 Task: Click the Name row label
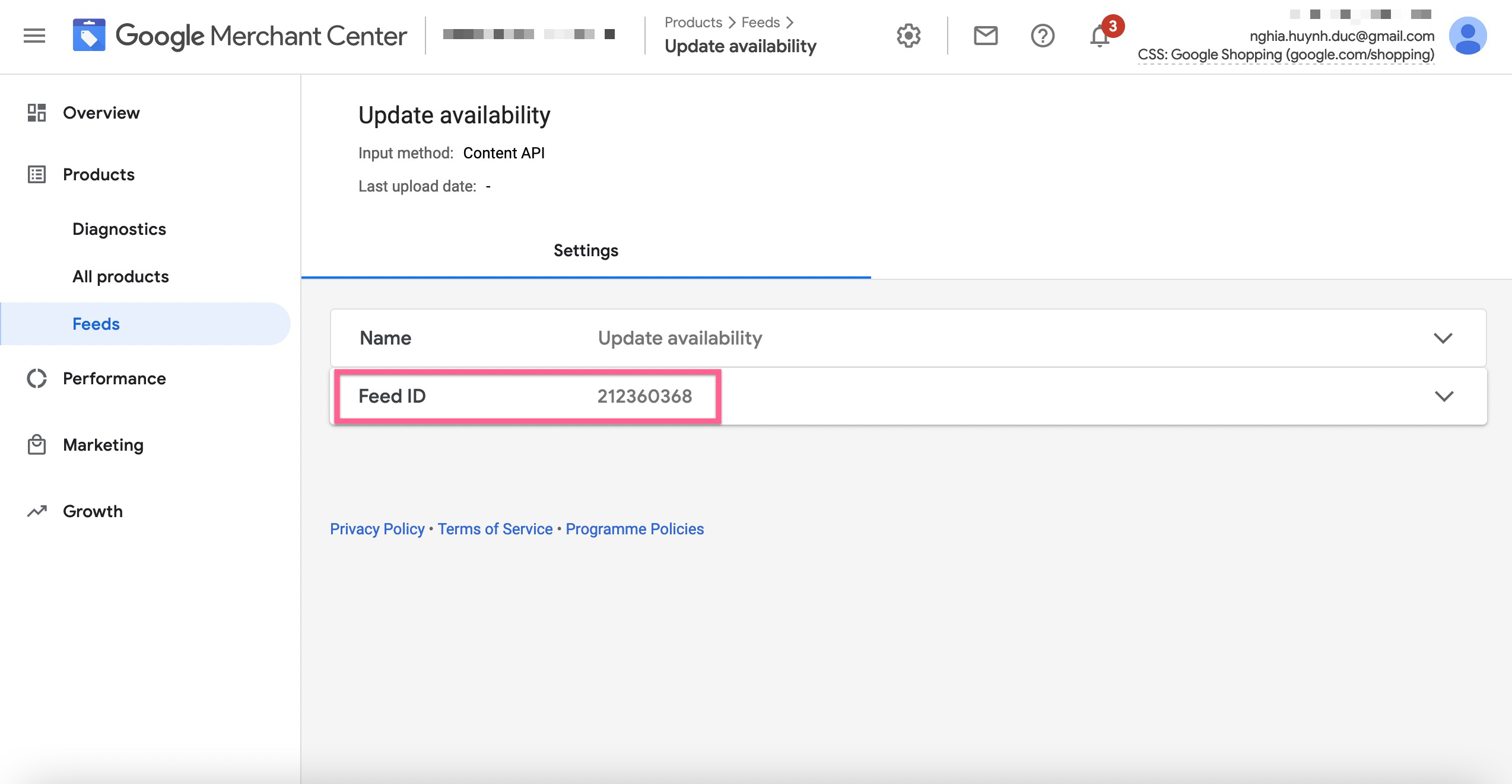(x=386, y=338)
